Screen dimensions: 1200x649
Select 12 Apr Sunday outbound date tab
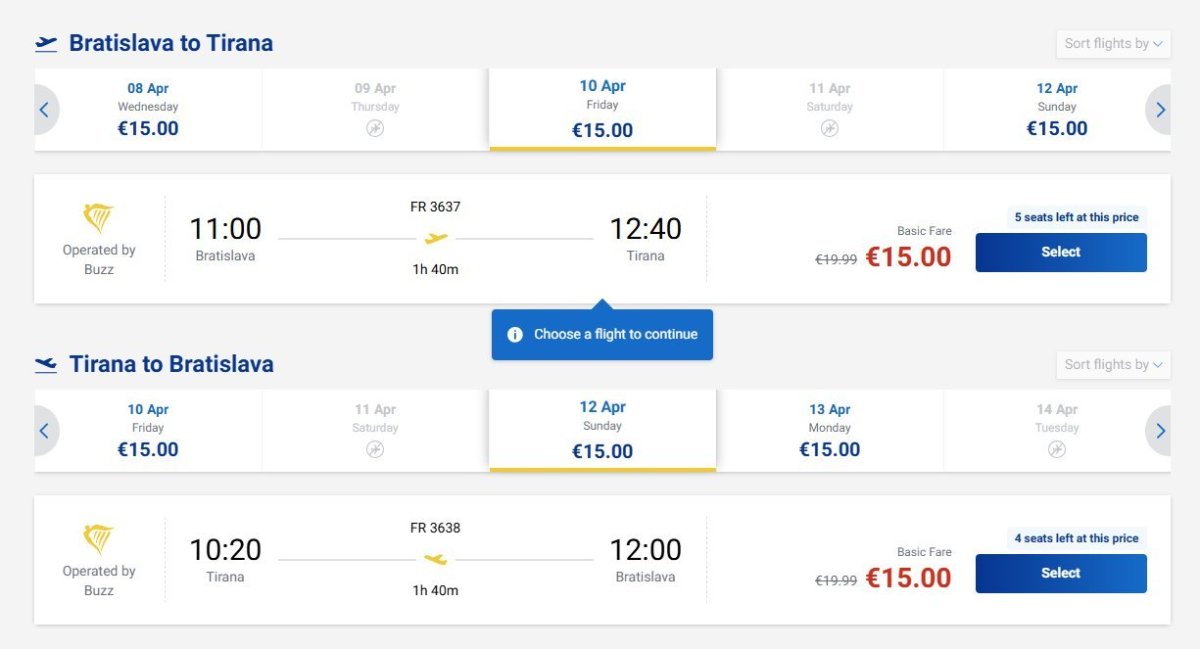(1057, 109)
